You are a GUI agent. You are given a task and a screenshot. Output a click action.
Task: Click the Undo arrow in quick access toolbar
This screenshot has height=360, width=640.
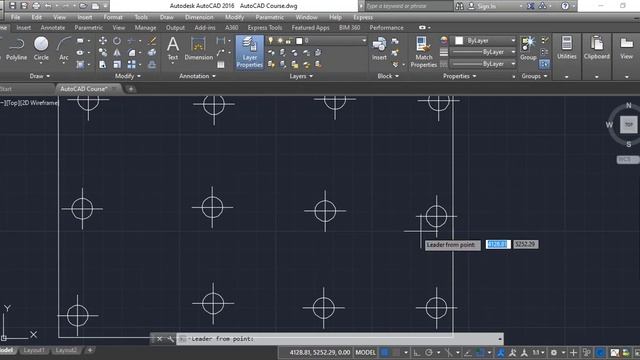click(48, 6)
